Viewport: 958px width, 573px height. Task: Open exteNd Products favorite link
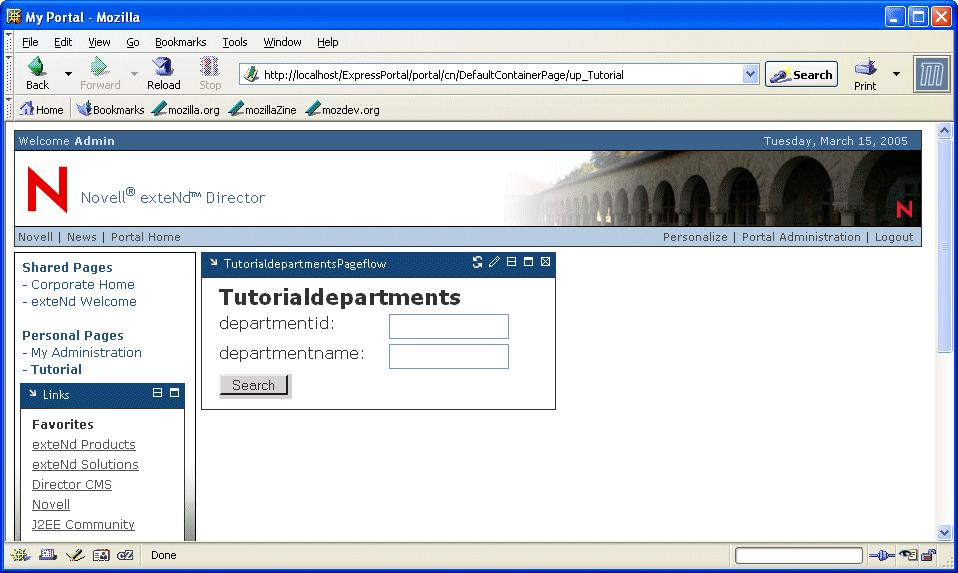pos(84,445)
